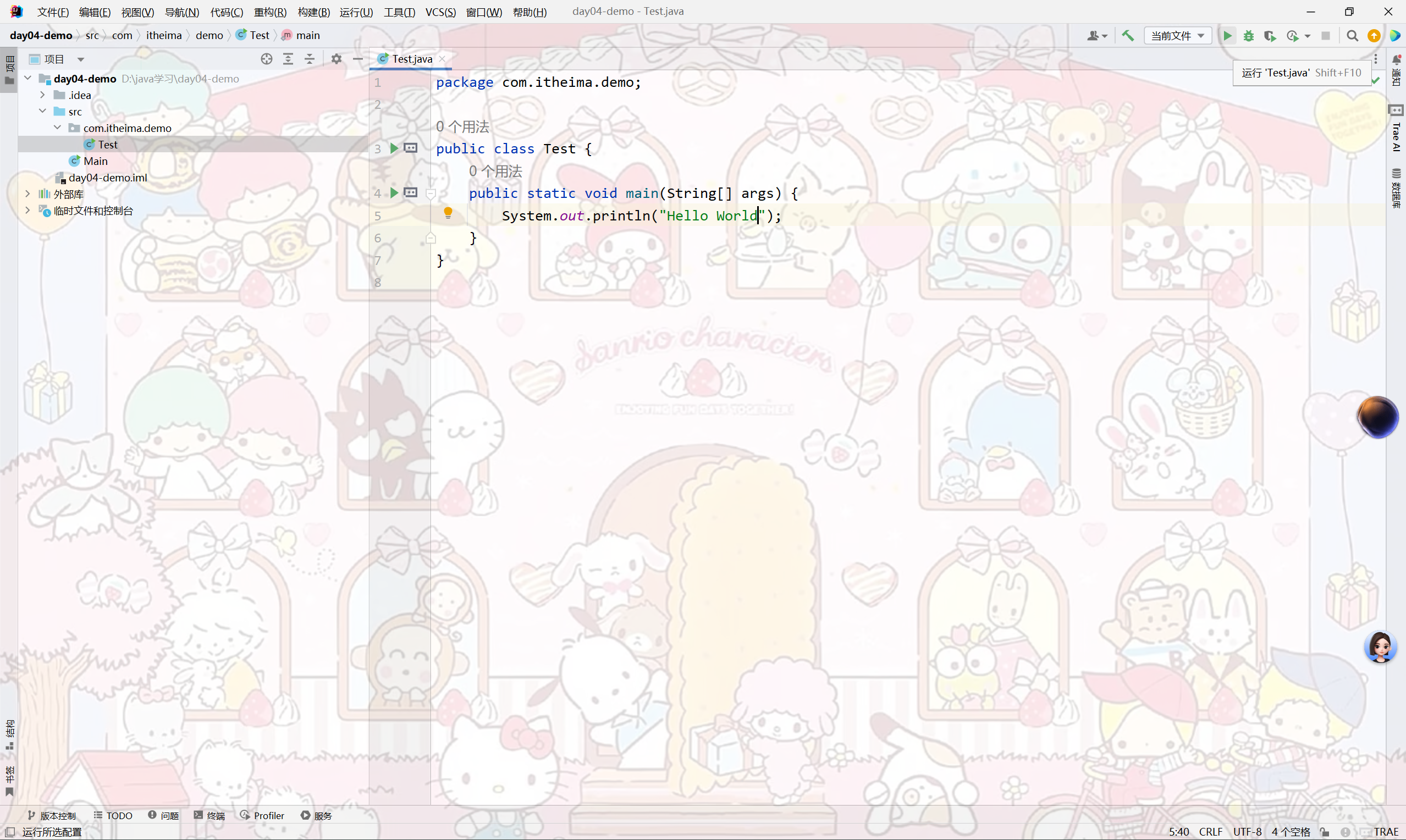1406x840 pixels.
Task: Open the Terminal tool window
Action: pos(209,816)
